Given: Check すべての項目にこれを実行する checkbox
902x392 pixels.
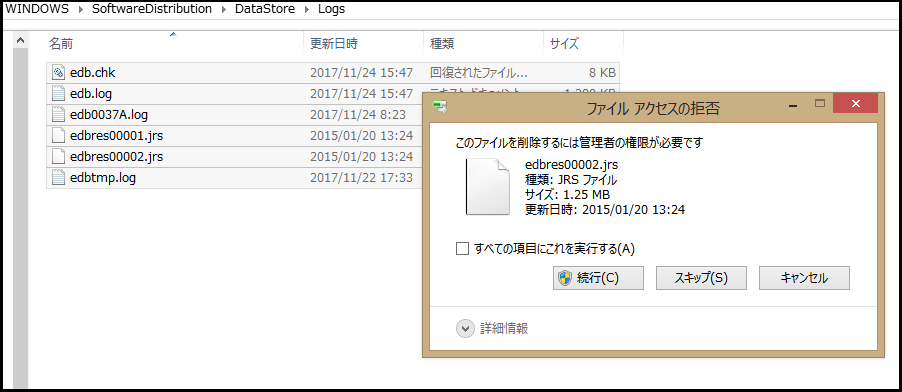Looking at the screenshot, I should point(463,249).
